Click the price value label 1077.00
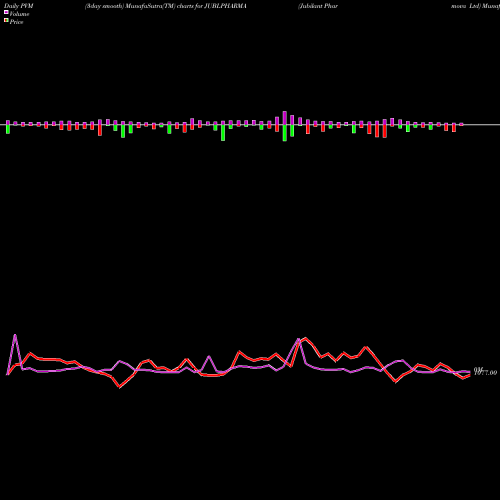The height and width of the screenshot is (500, 500). click(486, 372)
